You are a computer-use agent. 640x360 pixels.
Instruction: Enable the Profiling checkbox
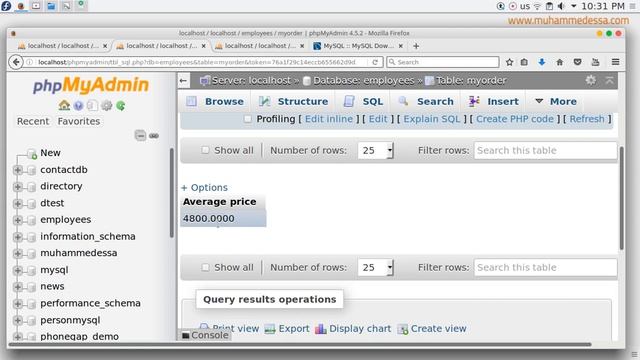(247, 119)
